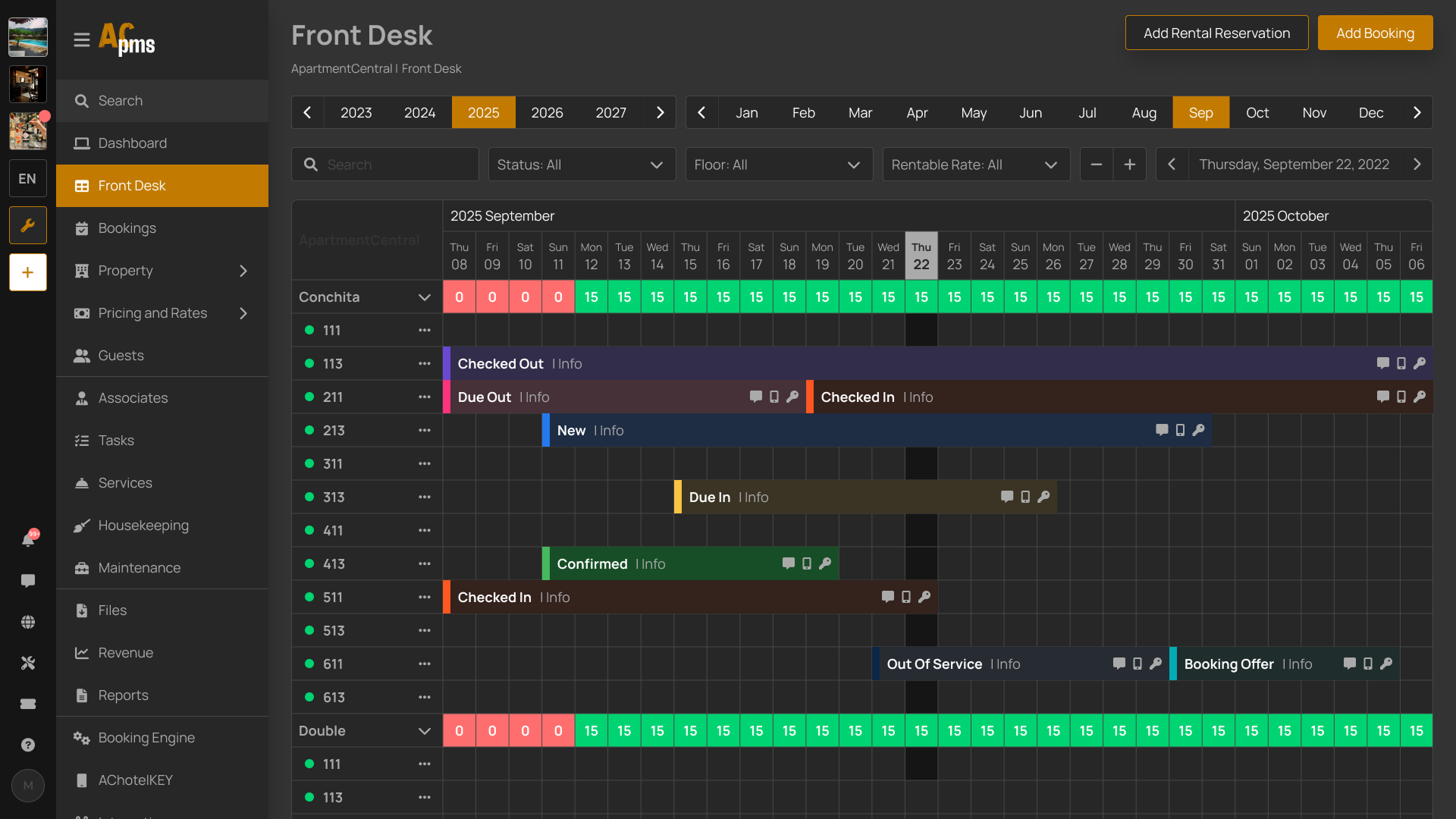Click chat icon on Due In booking
1456x819 pixels.
(1007, 497)
